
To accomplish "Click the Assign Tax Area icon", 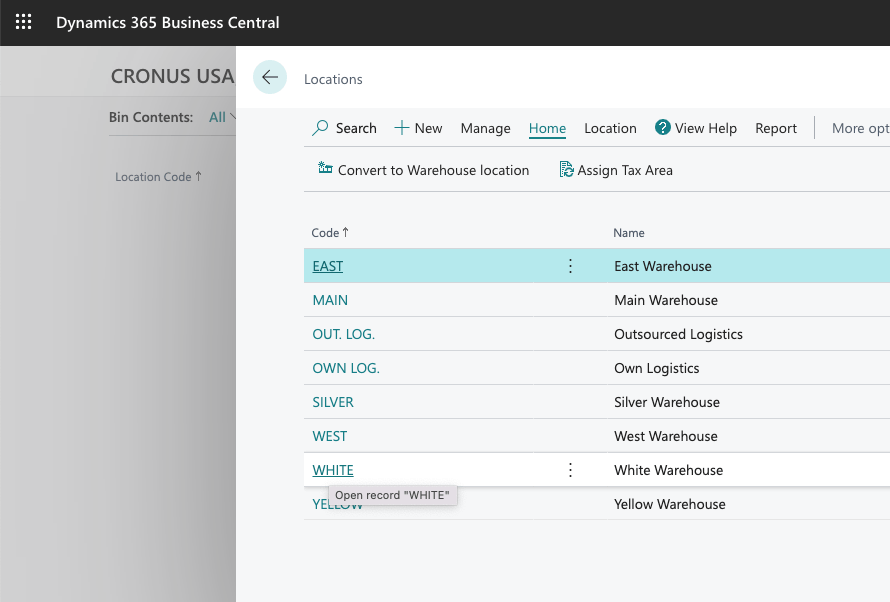I will tap(566, 170).
